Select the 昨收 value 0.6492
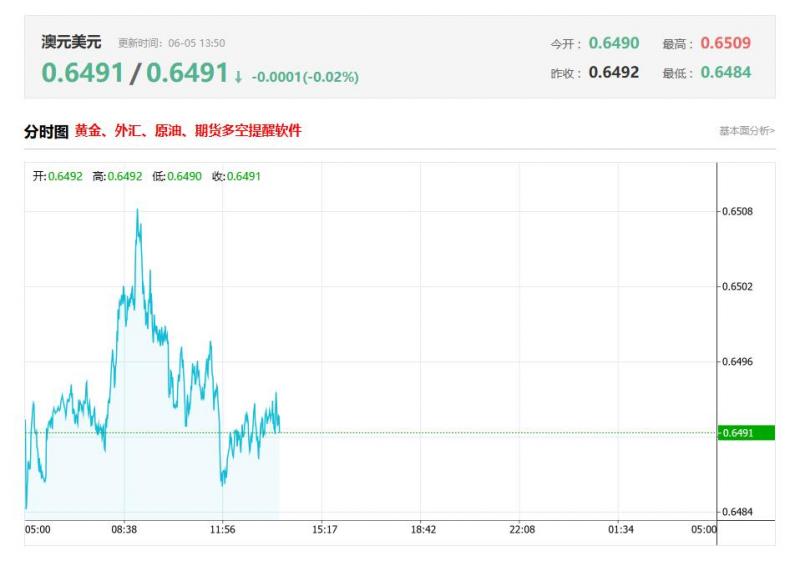The width and height of the screenshot is (800, 566). [614, 72]
